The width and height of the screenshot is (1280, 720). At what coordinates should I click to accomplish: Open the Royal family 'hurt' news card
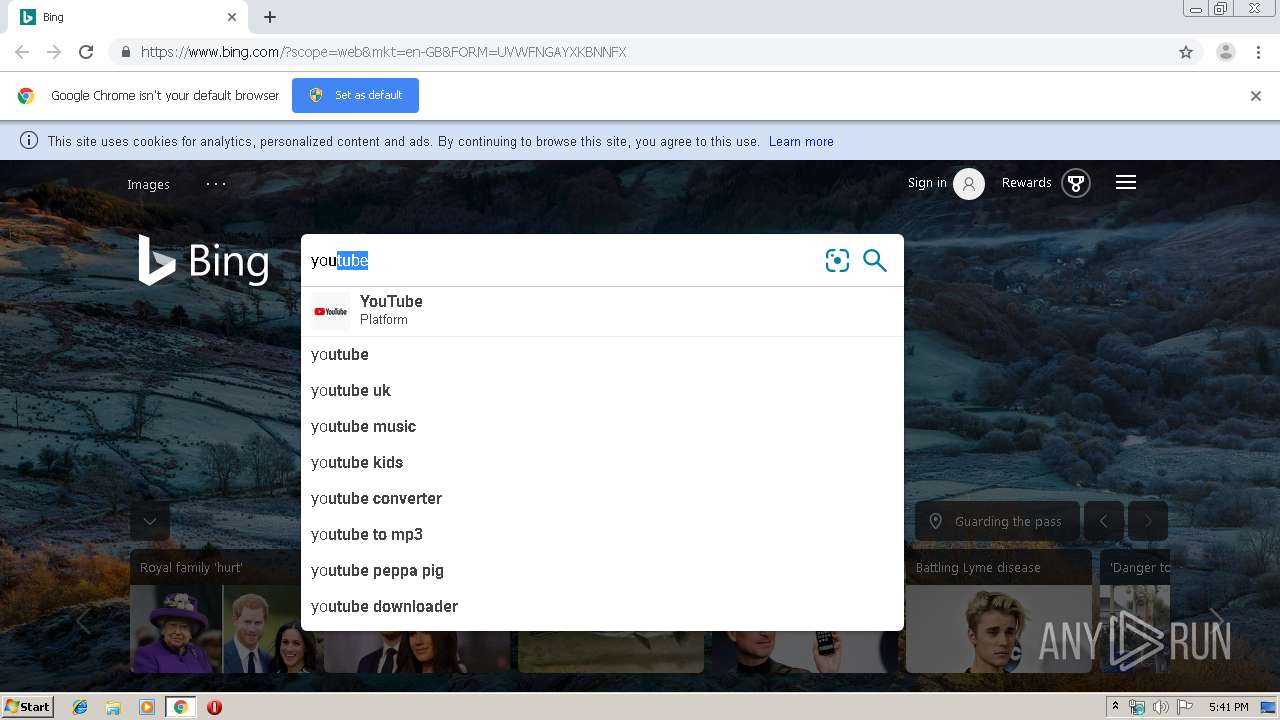click(223, 611)
